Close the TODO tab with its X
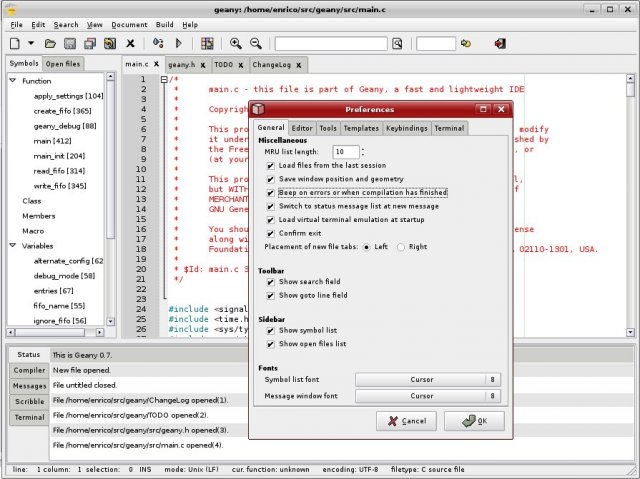The width and height of the screenshot is (640, 479). point(241,65)
